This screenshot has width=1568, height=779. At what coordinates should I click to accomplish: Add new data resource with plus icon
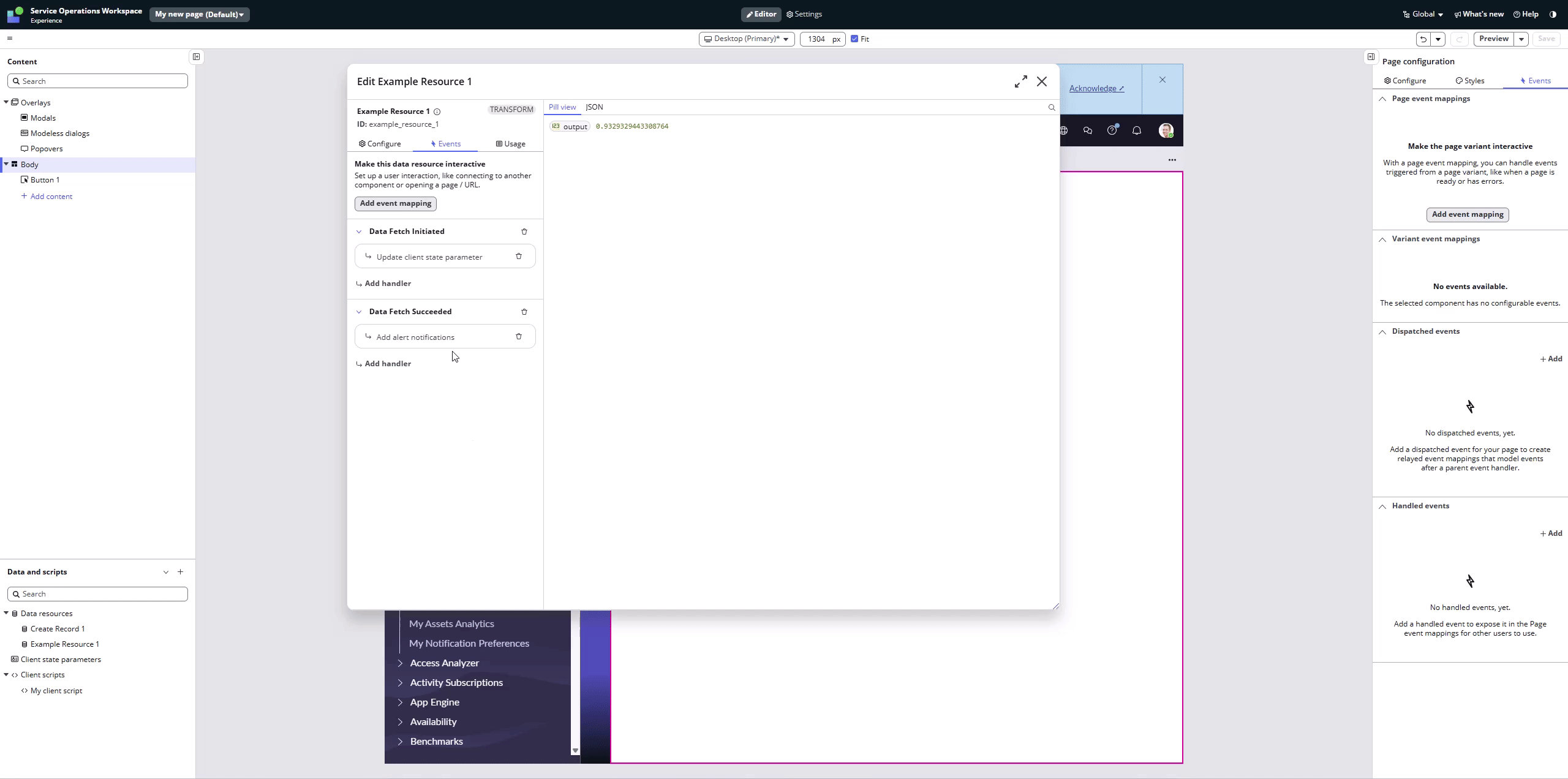(x=180, y=571)
